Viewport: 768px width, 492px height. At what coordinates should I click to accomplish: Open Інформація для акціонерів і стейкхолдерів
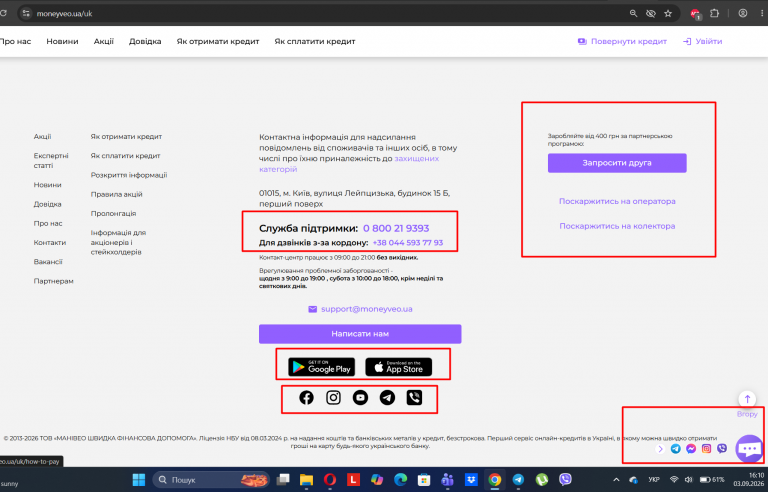(x=118, y=243)
